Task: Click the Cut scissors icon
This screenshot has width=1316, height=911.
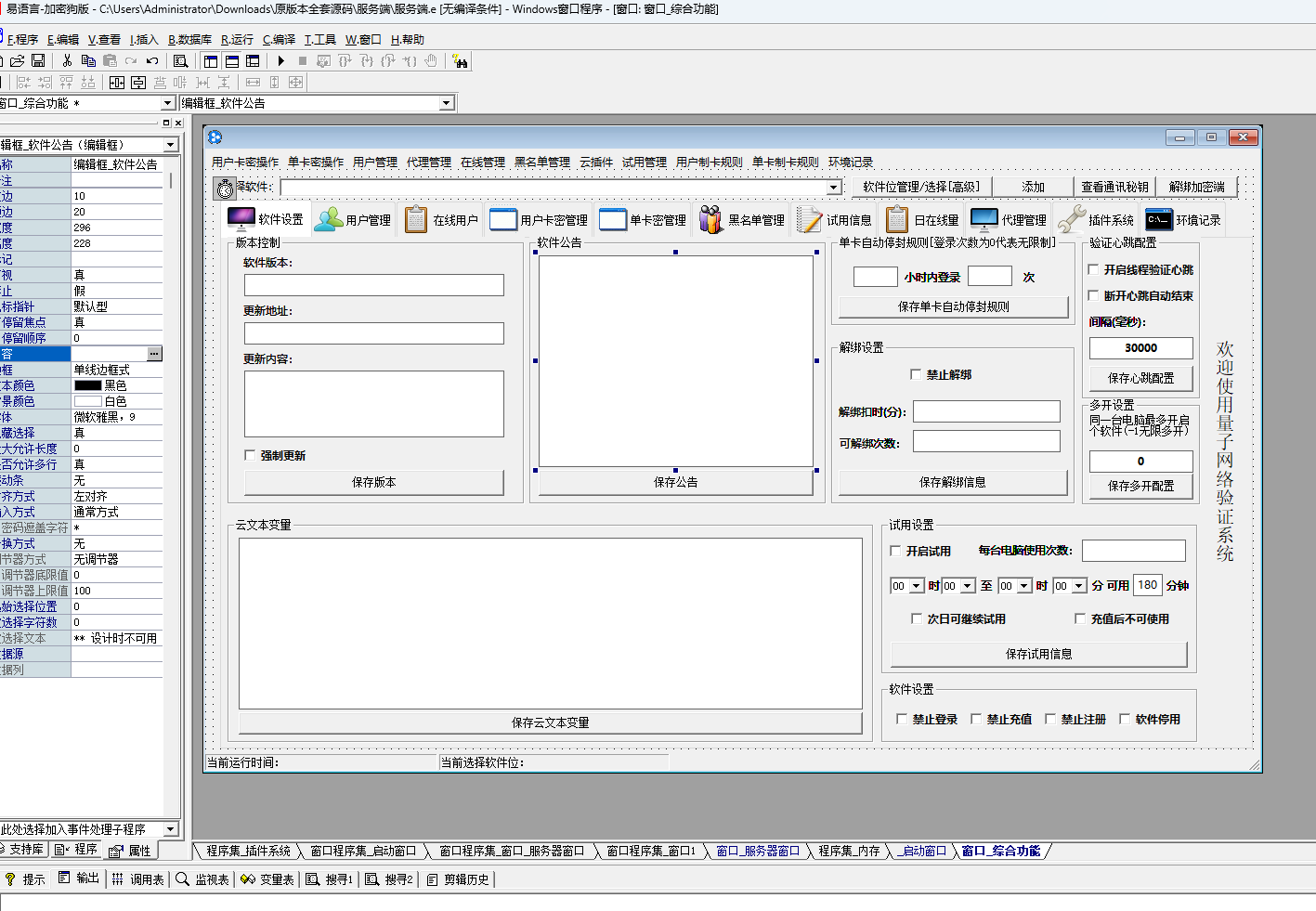Action: point(67,61)
